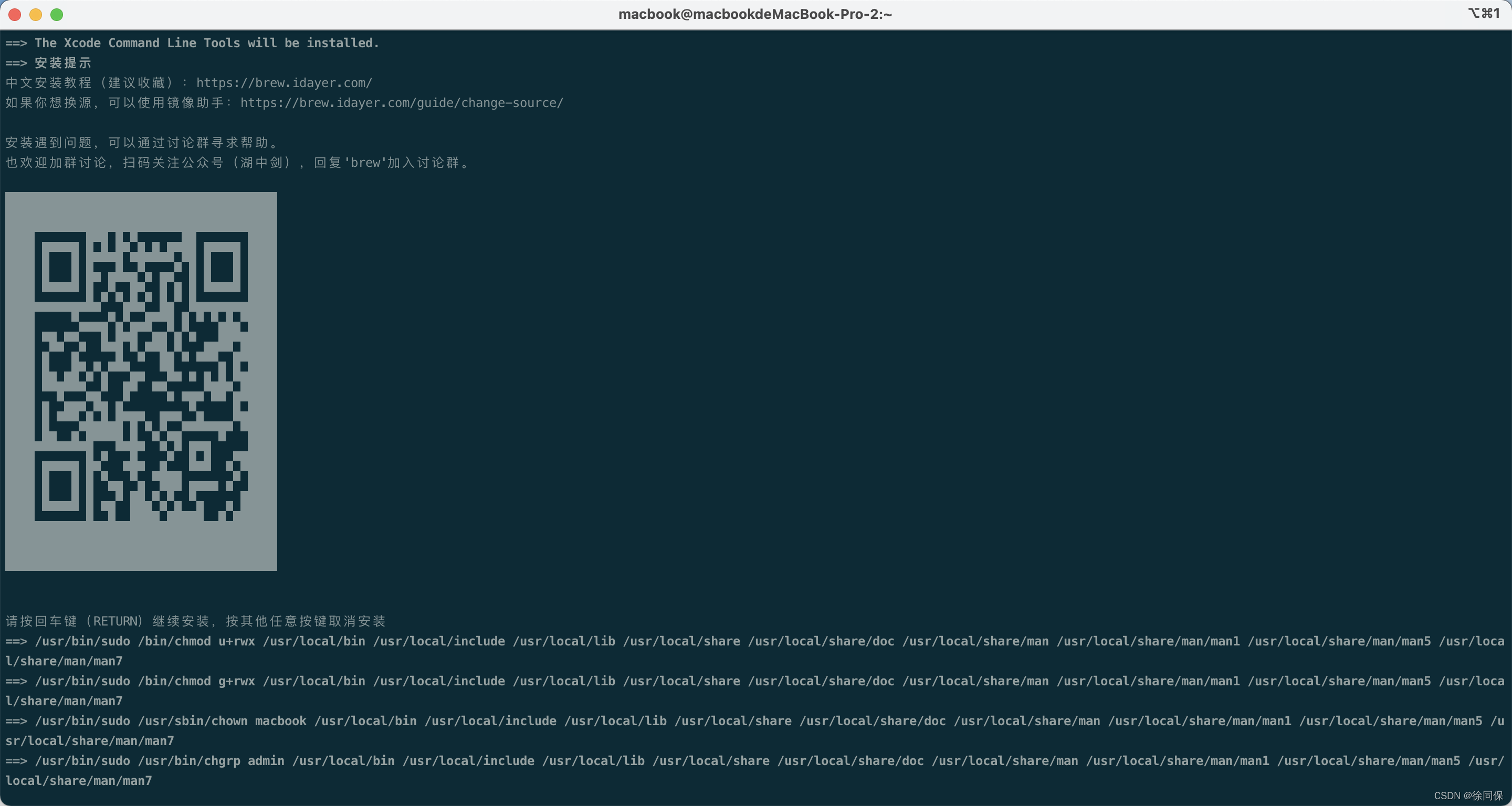Open the change-source guide URL
This screenshot has height=806, width=1512.
tap(402, 103)
